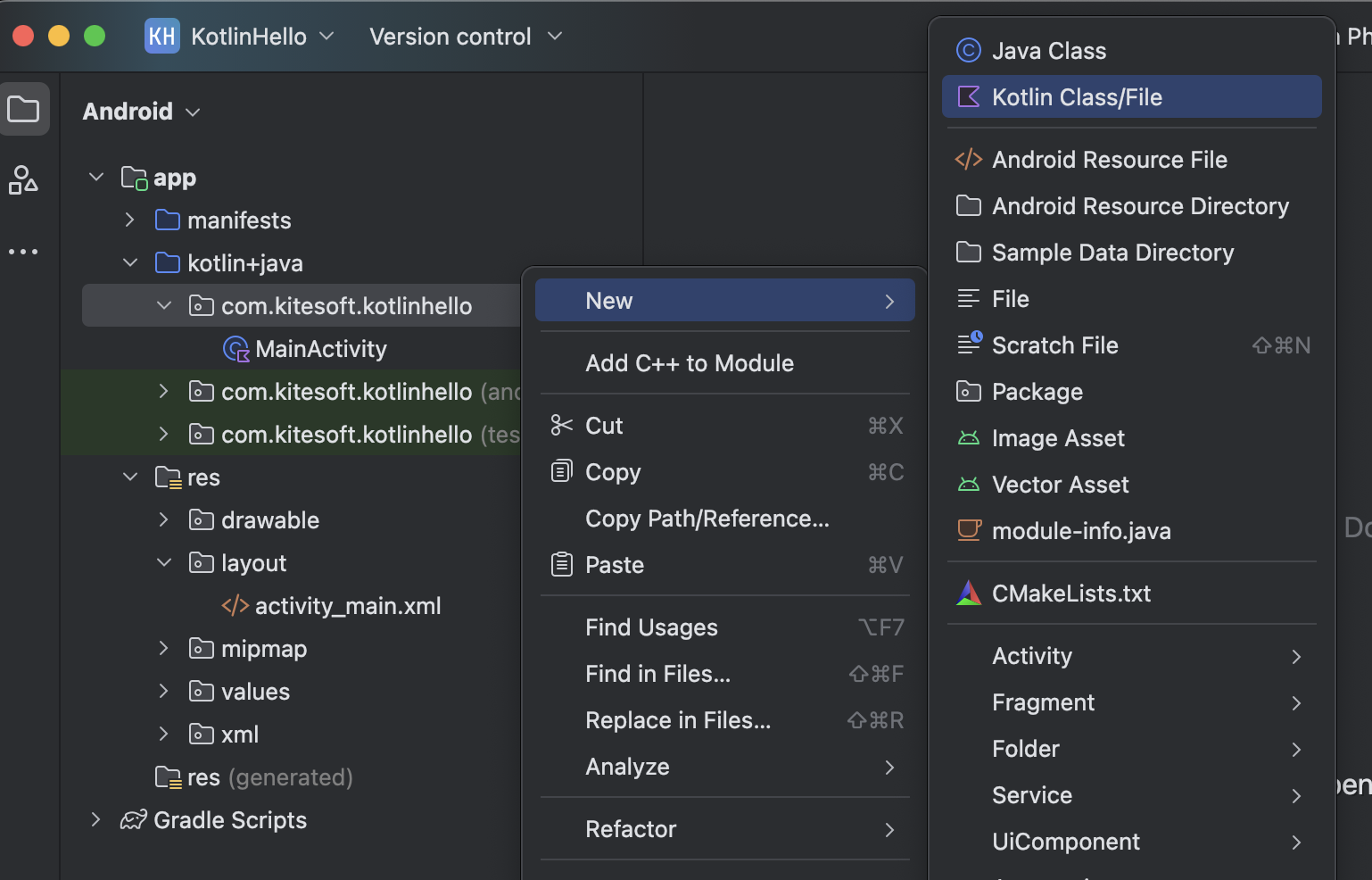Select activity_main.xml layout file
Viewport: 1372px width, 880px height.
click(347, 606)
